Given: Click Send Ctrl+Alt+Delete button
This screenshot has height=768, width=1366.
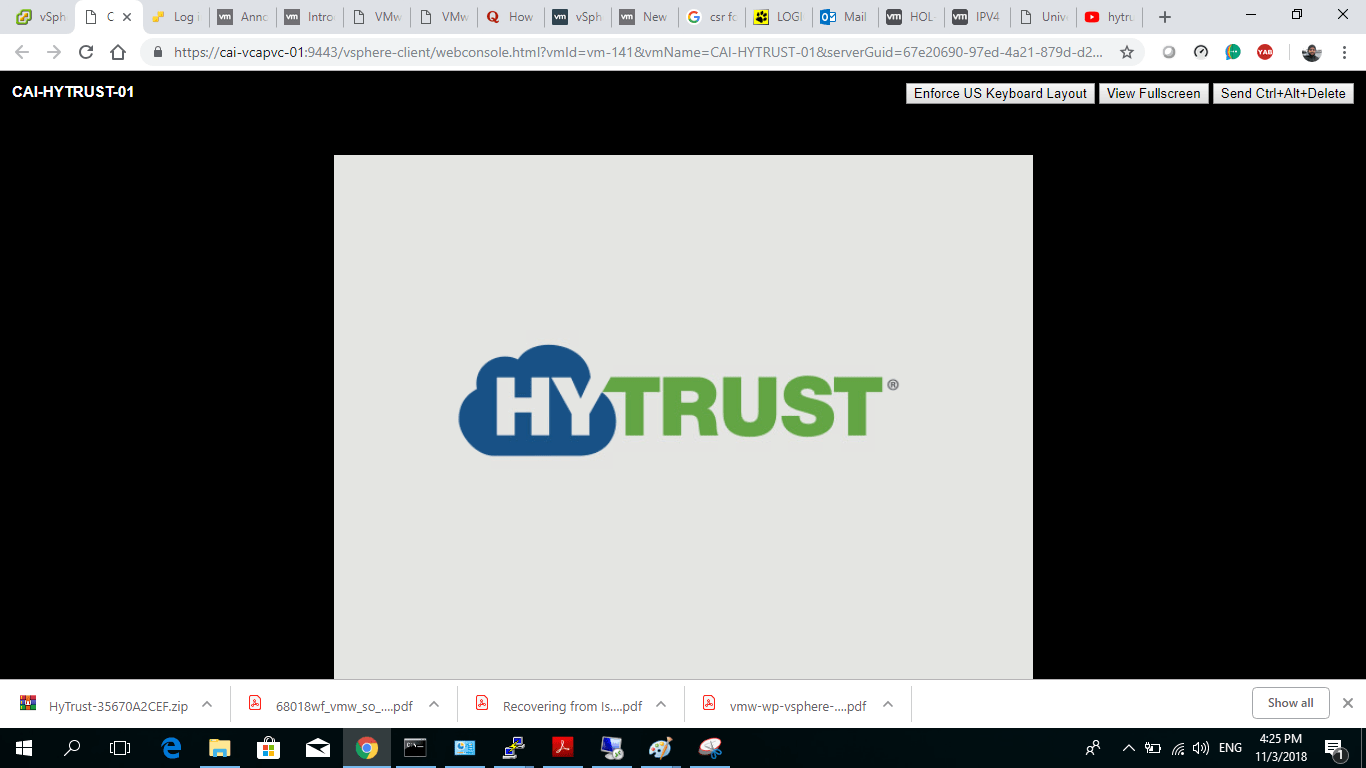Looking at the screenshot, I should (x=1283, y=93).
